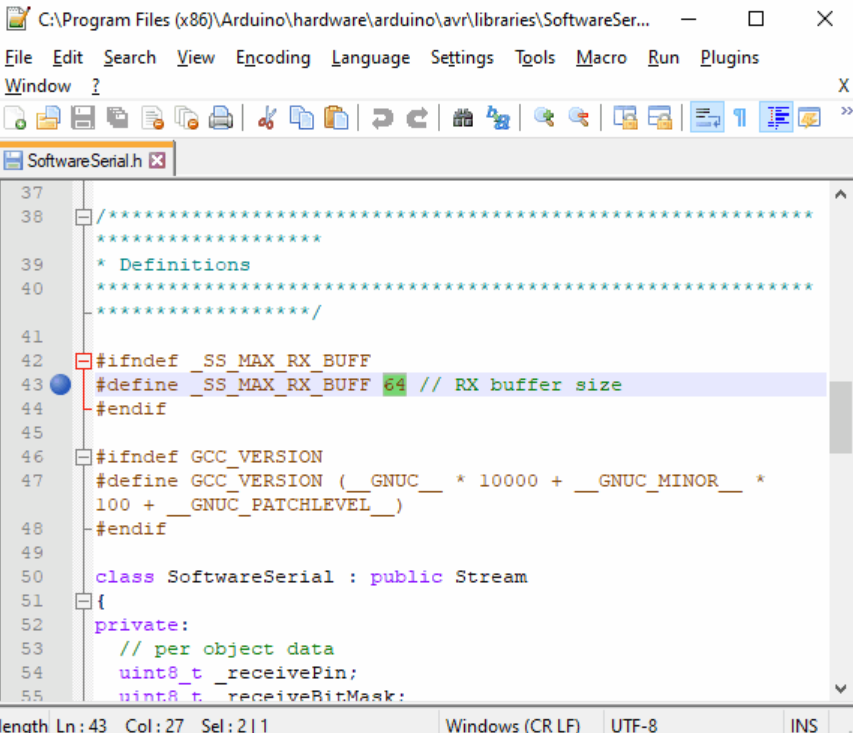Expand hidden toolbar icons with chevron
Viewport: 853px width, 733px height.
coord(845,111)
